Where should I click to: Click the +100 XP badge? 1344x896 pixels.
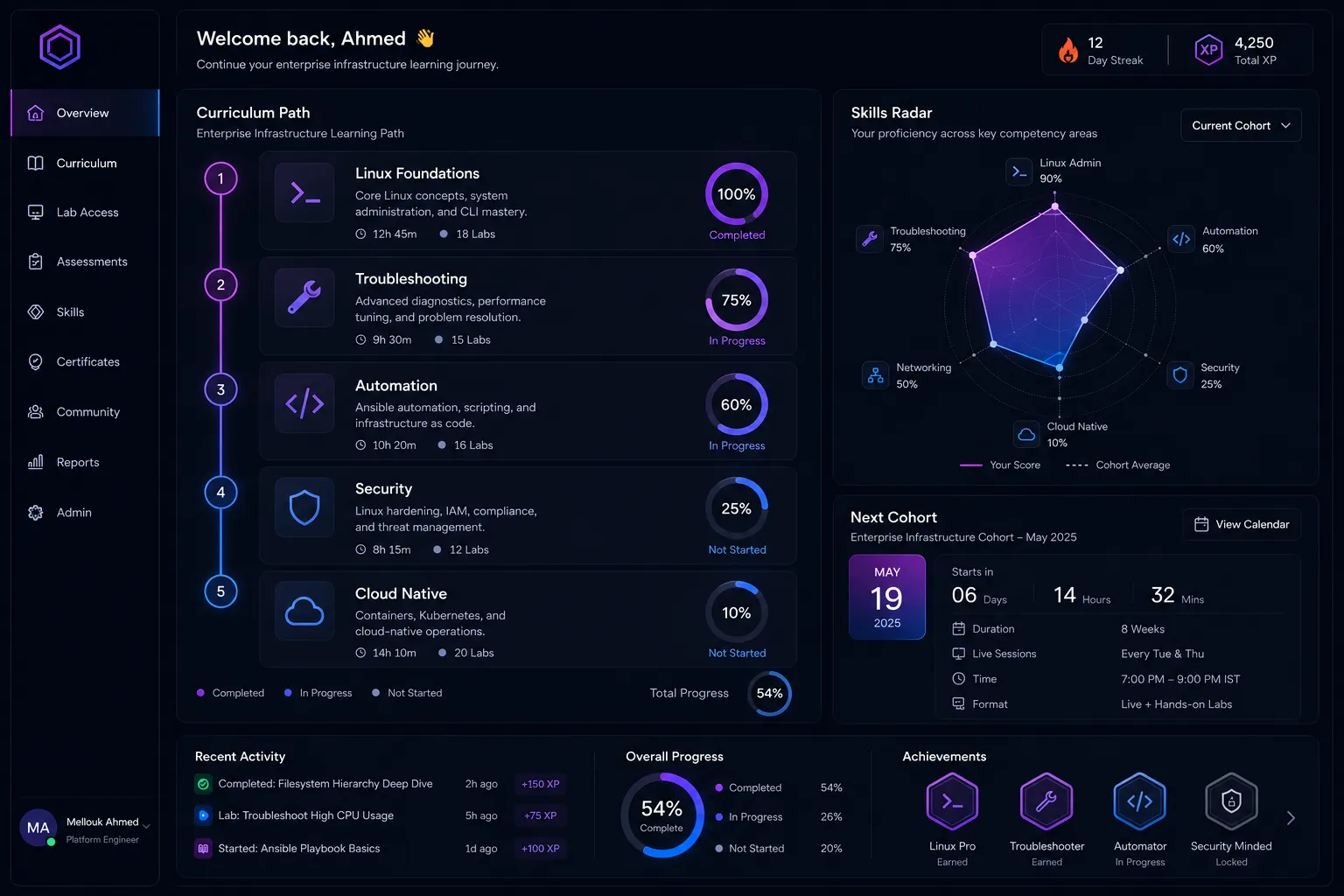pos(541,849)
